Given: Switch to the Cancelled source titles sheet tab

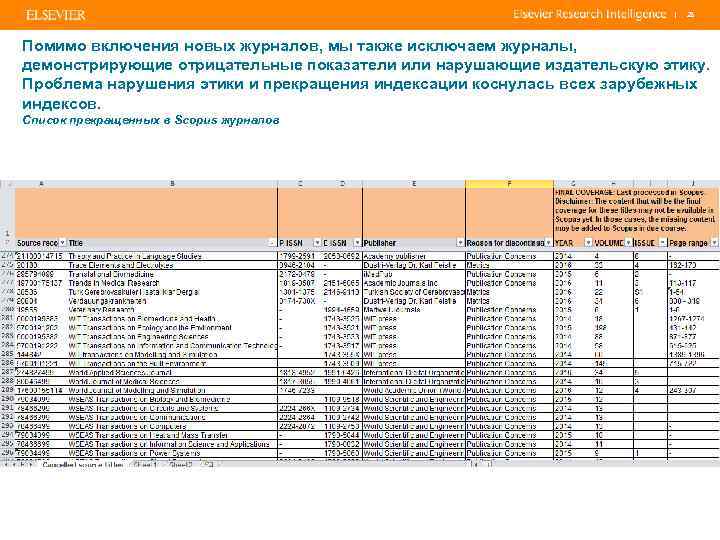Looking at the screenshot, I should (83, 465).
